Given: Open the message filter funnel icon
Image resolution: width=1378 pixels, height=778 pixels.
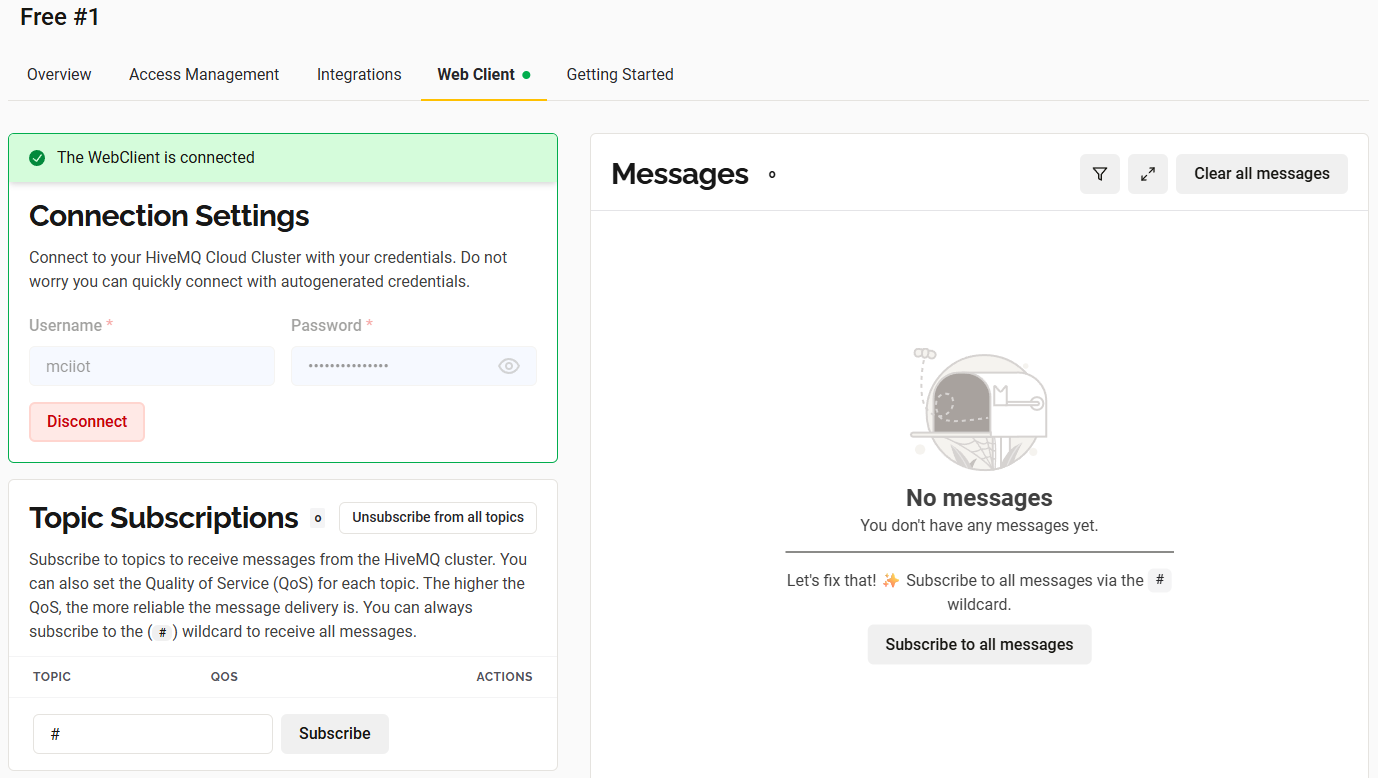Looking at the screenshot, I should point(1099,174).
